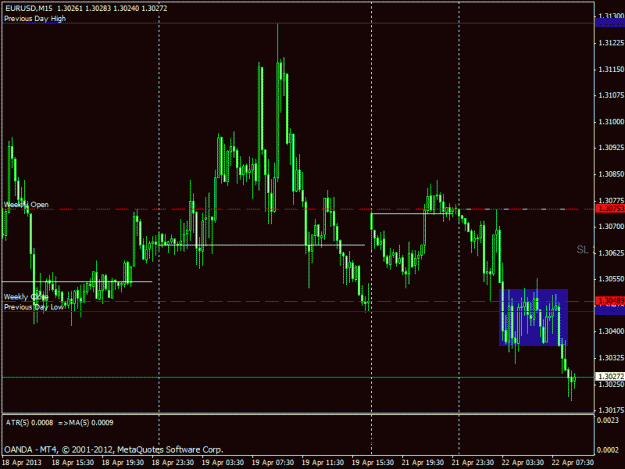Click the 19 Apr 11:30 time label
Image resolution: width=625 pixels, height=469 pixels.
click(x=323, y=463)
